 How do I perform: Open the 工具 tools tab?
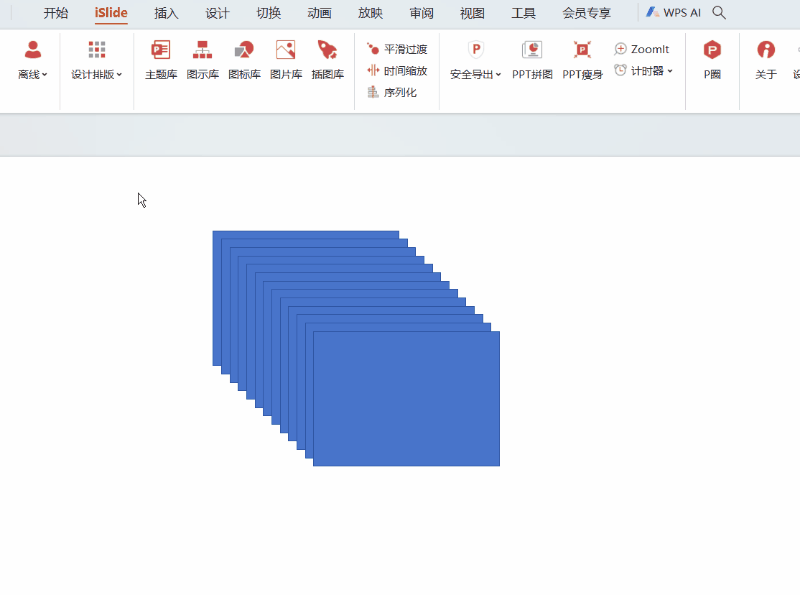(523, 13)
